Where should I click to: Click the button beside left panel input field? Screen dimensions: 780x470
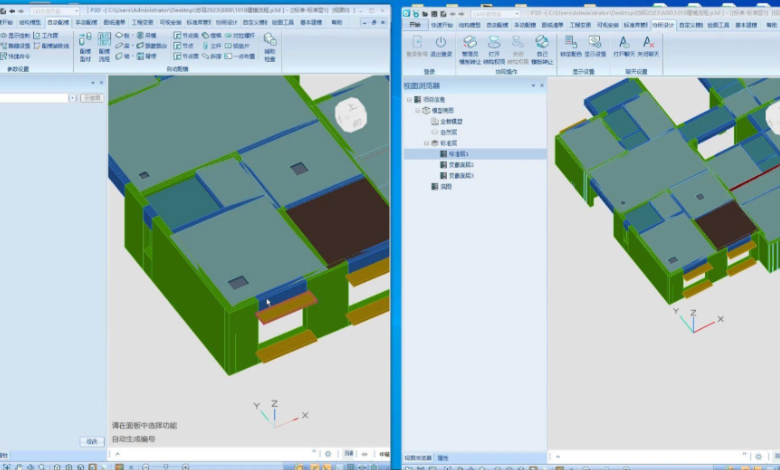click(x=93, y=98)
